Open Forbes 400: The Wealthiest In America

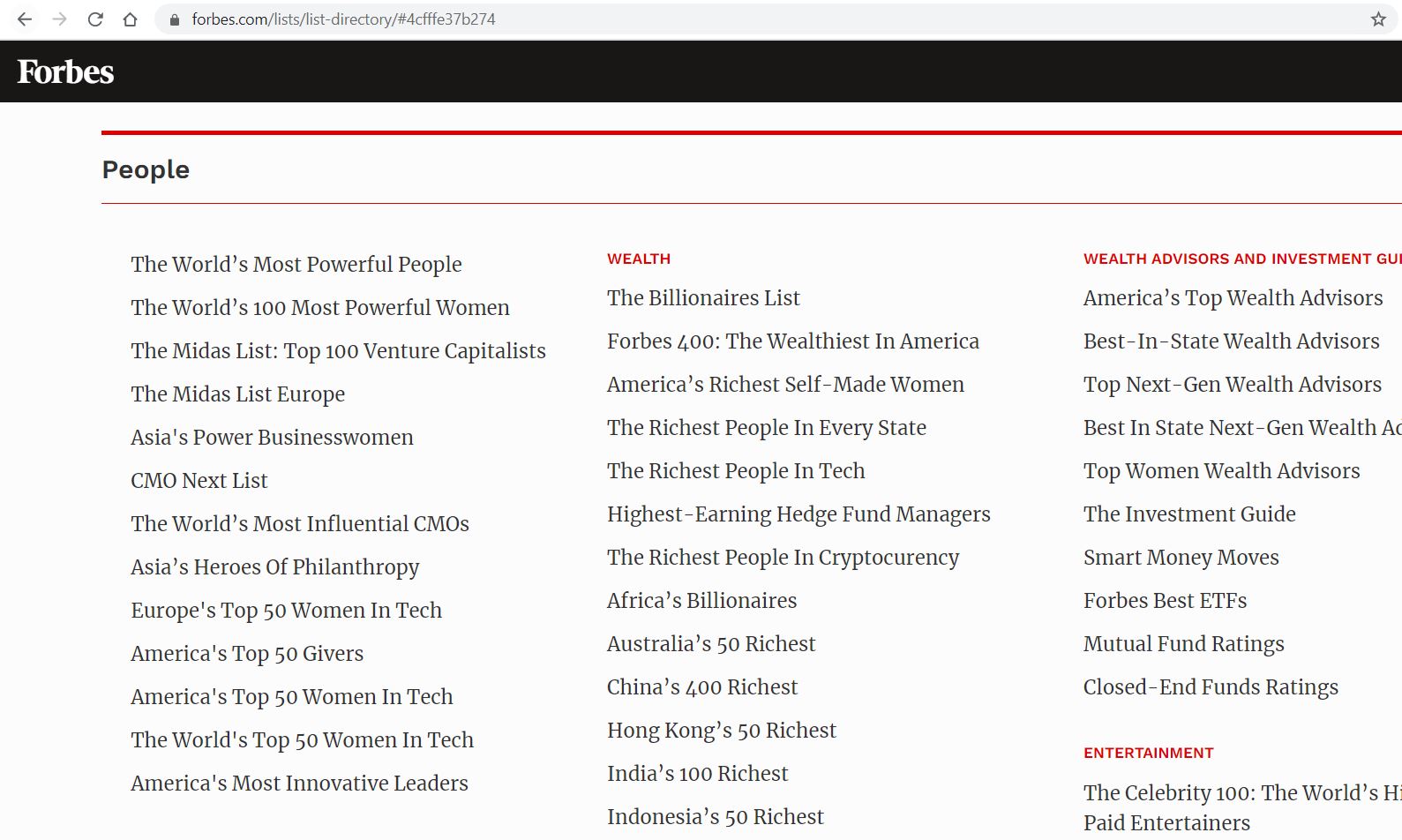pyautogui.click(x=793, y=341)
